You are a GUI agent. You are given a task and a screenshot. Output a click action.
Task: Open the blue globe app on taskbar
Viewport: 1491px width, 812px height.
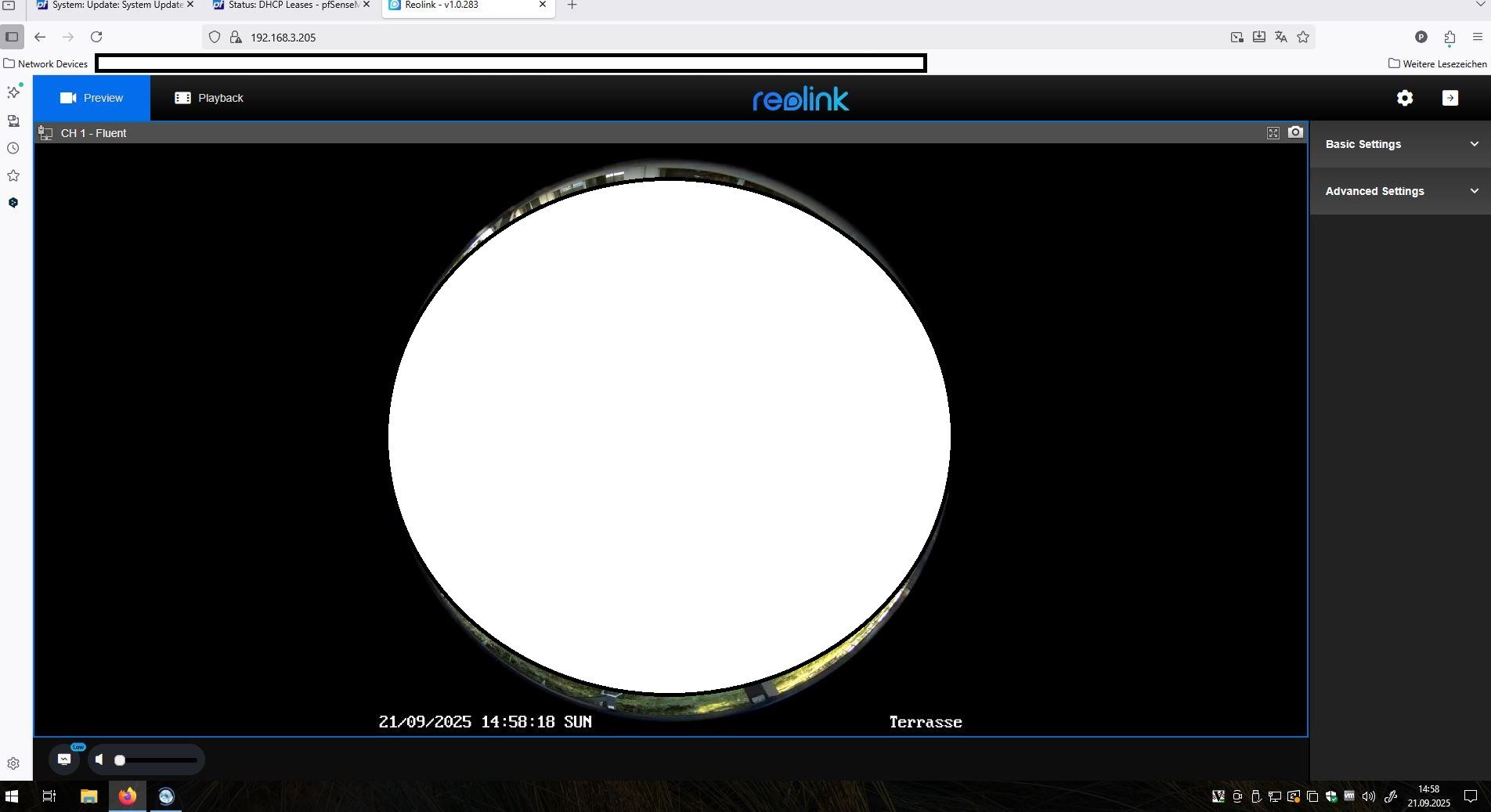[x=166, y=796]
